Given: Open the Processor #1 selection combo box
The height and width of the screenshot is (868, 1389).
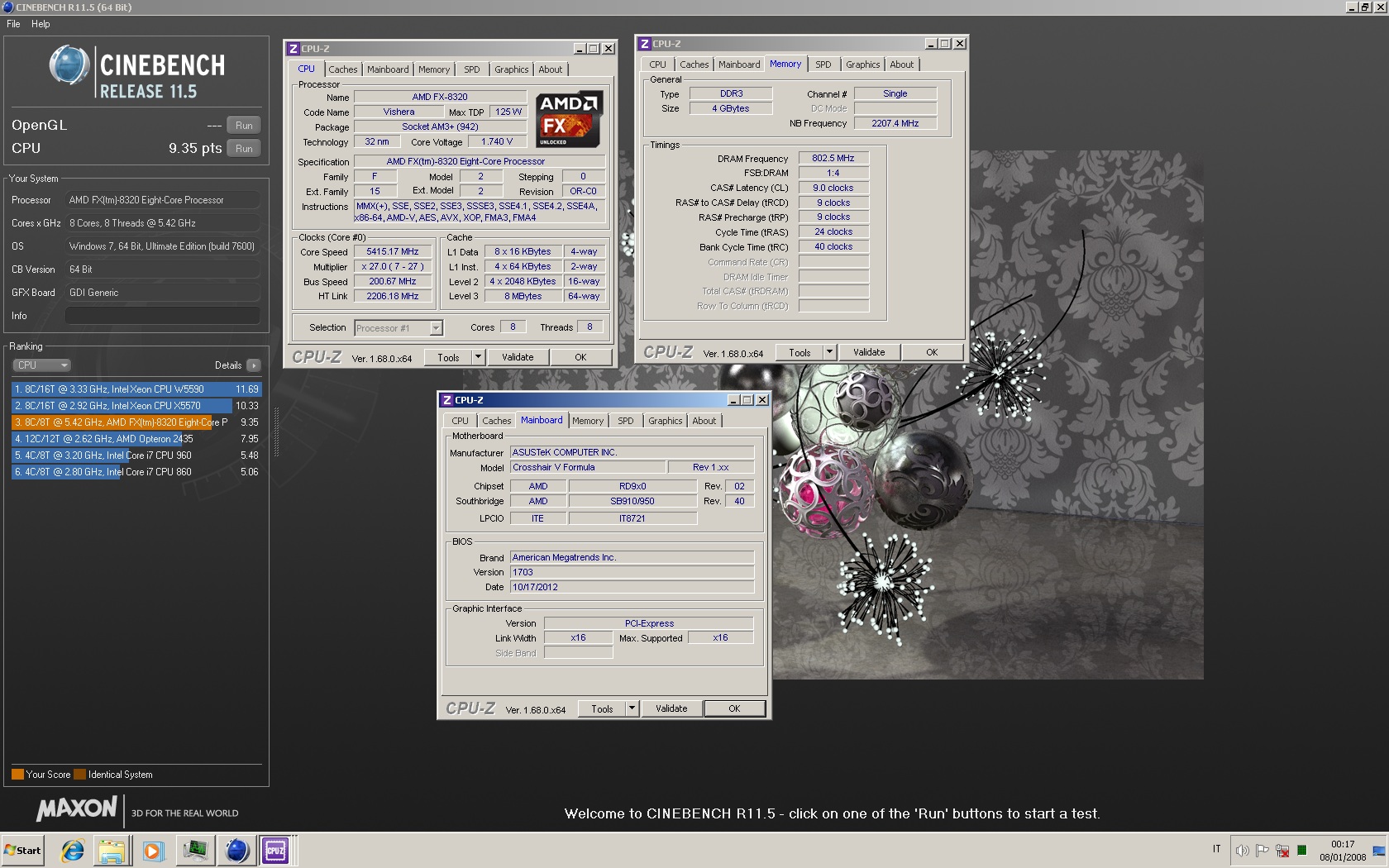Looking at the screenshot, I should pos(399,328).
